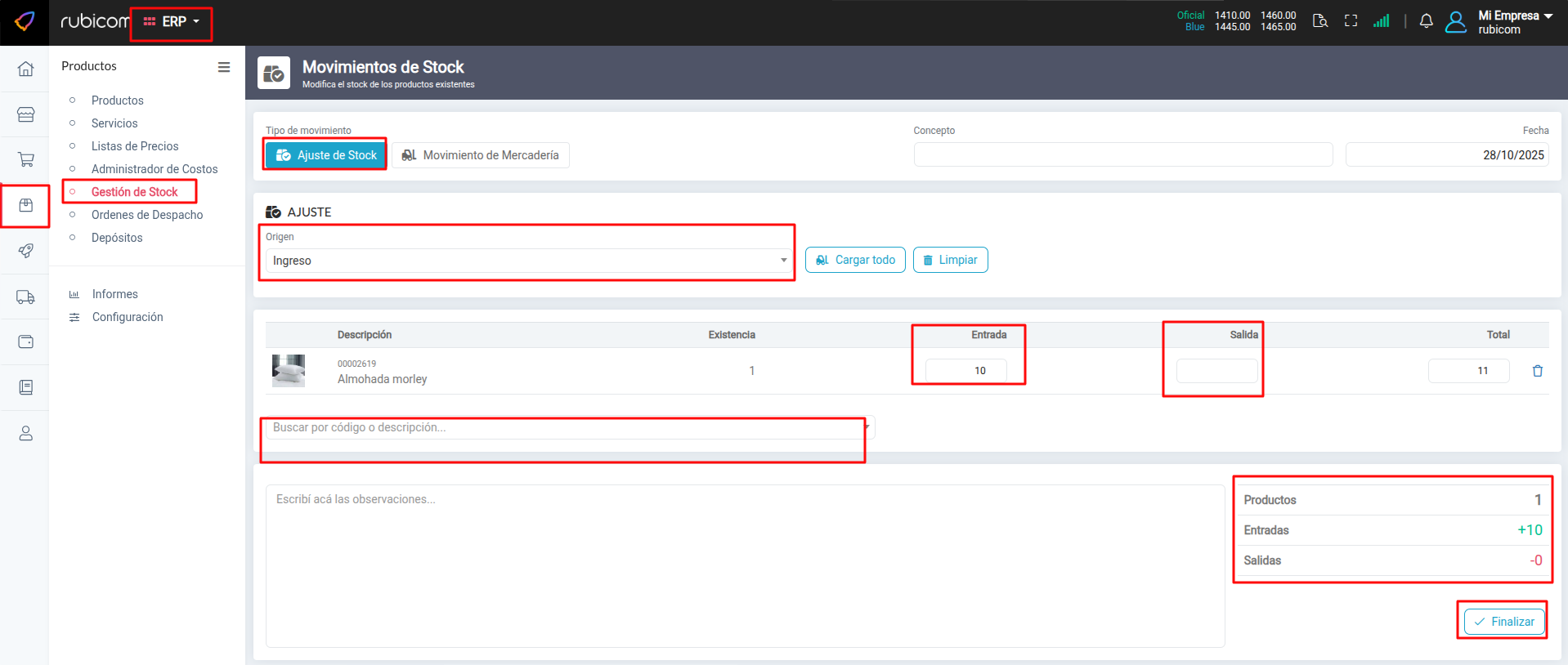The height and width of the screenshot is (665, 1568).
Task: Click the notifications bell icon
Action: 1426,21
